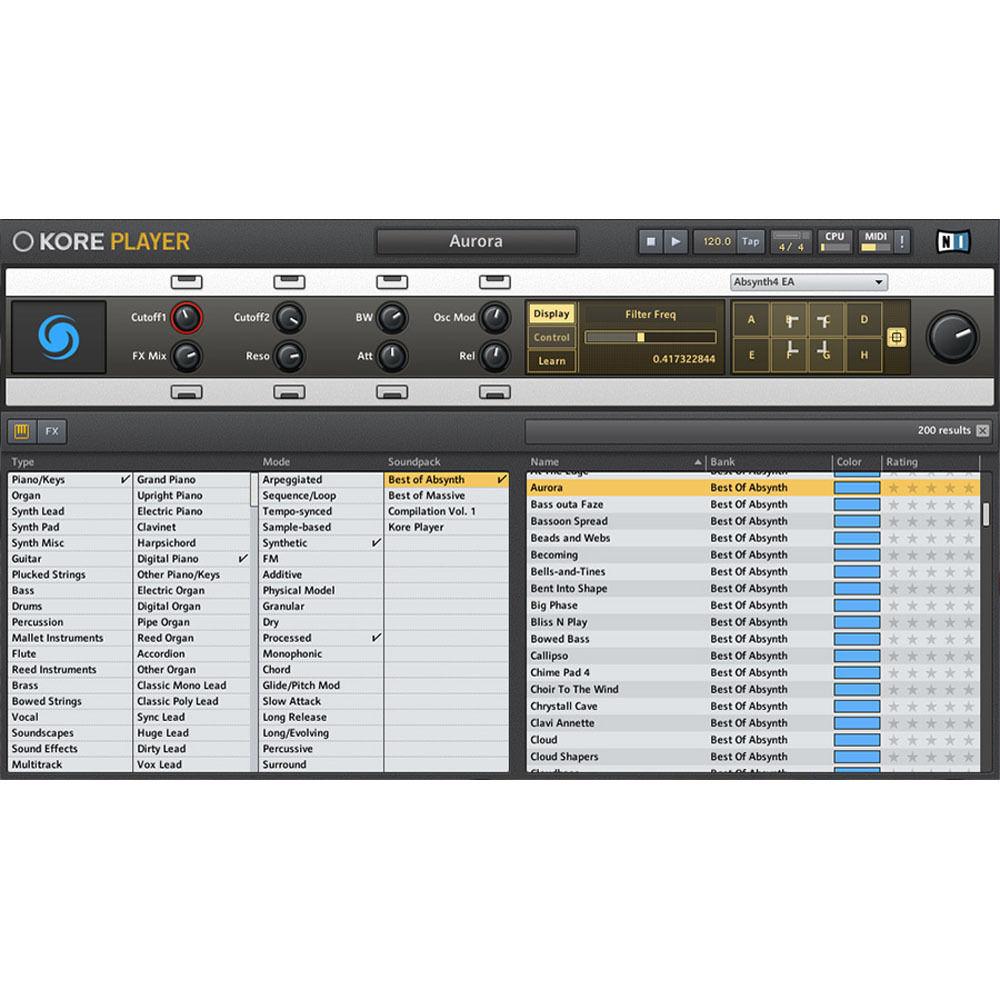Click the Tap tempo button
Image resolution: width=1000 pixels, height=1000 pixels.
750,241
